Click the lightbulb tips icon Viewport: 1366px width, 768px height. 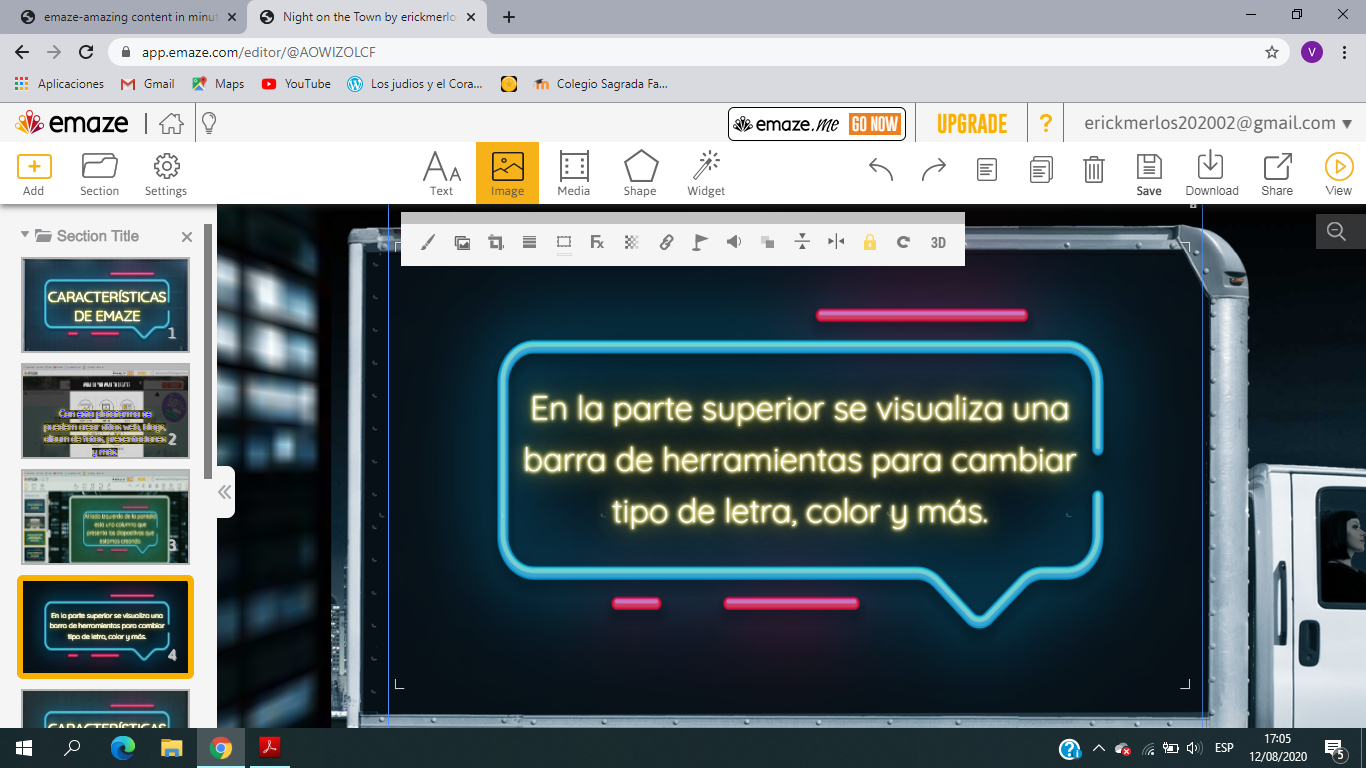pos(209,124)
